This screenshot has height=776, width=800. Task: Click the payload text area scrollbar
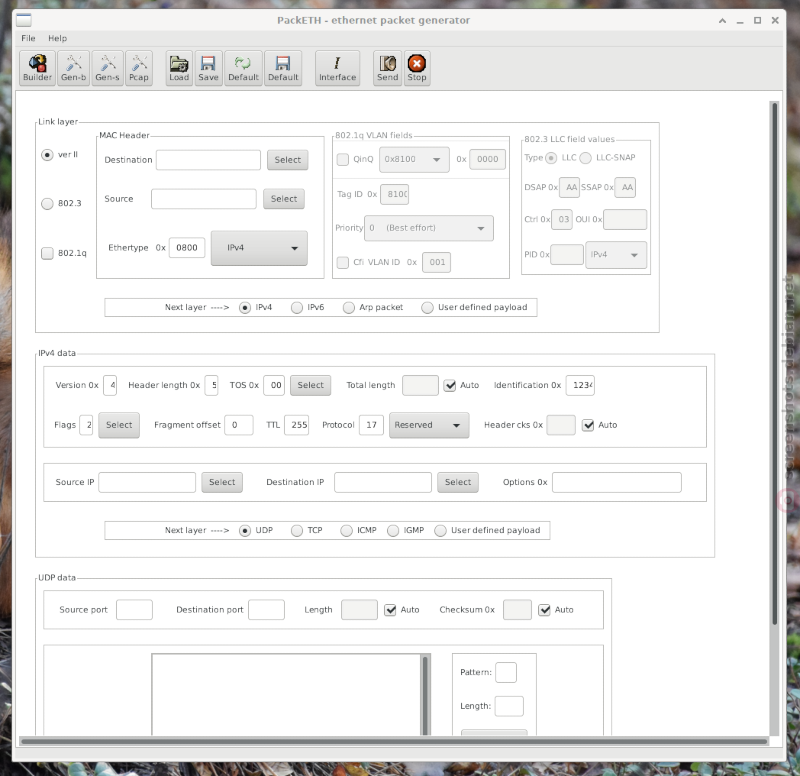[x=426, y=695]
